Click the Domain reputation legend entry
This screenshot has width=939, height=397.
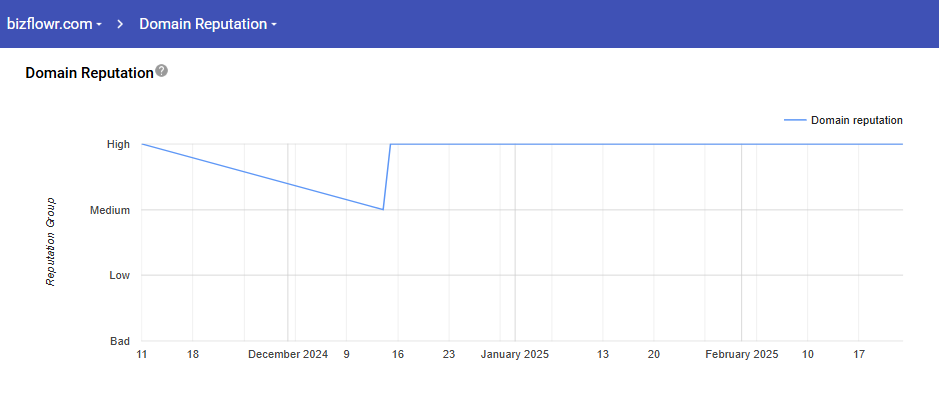click(843, 120)
